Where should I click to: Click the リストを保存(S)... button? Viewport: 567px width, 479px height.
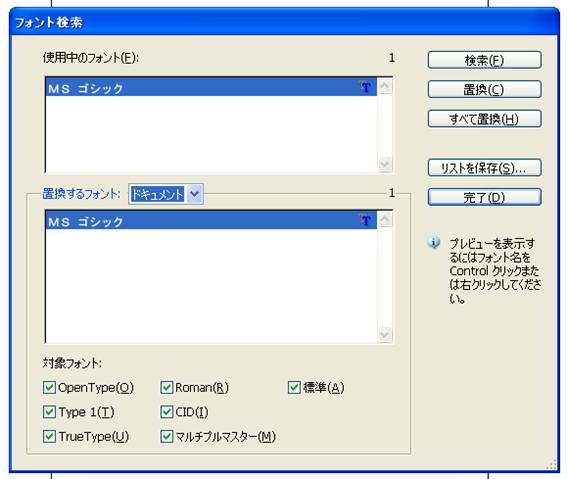pos(485,168)
